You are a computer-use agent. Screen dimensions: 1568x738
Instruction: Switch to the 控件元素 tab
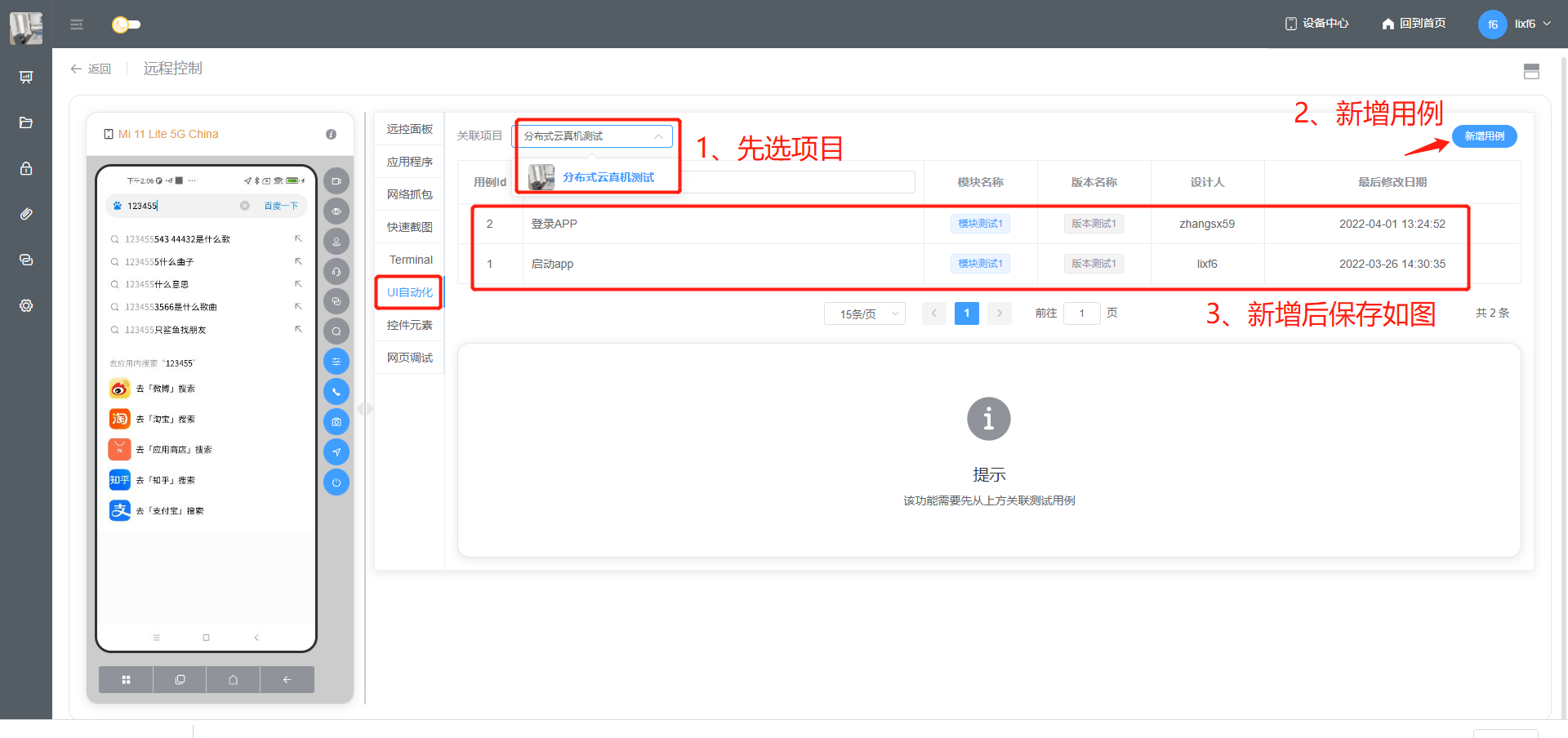tap(410, 325)
